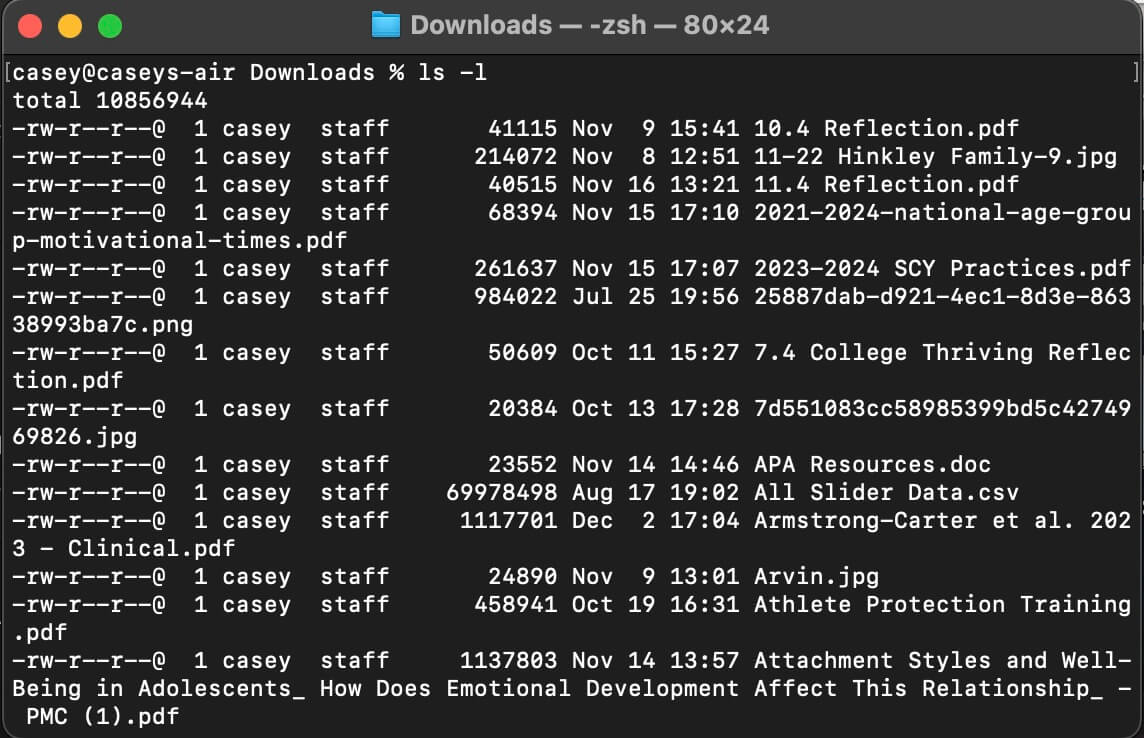Click the '11-22 Hinkley Family-9.jpg' filename

935,157
